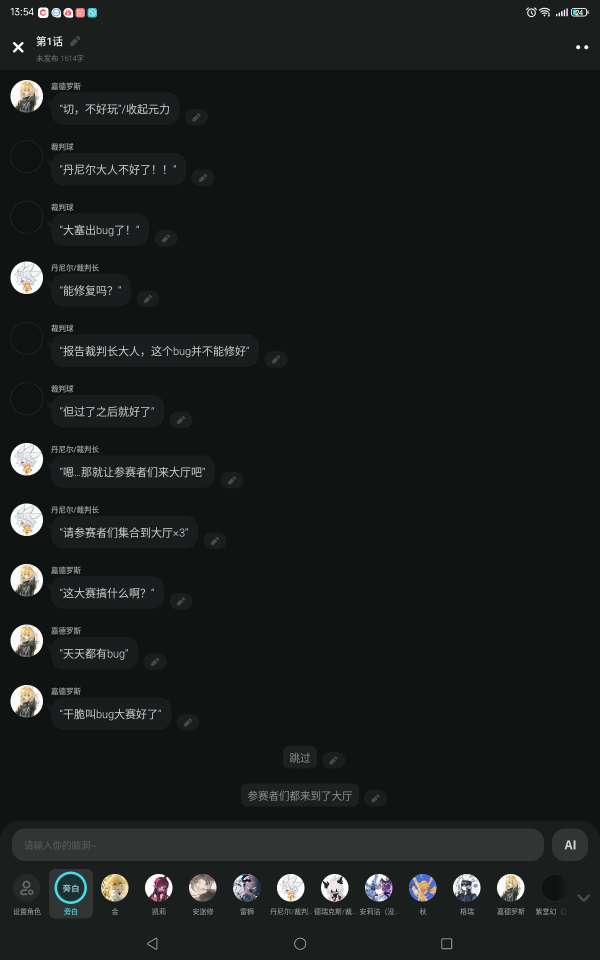Edit the "天天都有bug" message
Screen dimensions: 600x960
(x=155, y=662)
